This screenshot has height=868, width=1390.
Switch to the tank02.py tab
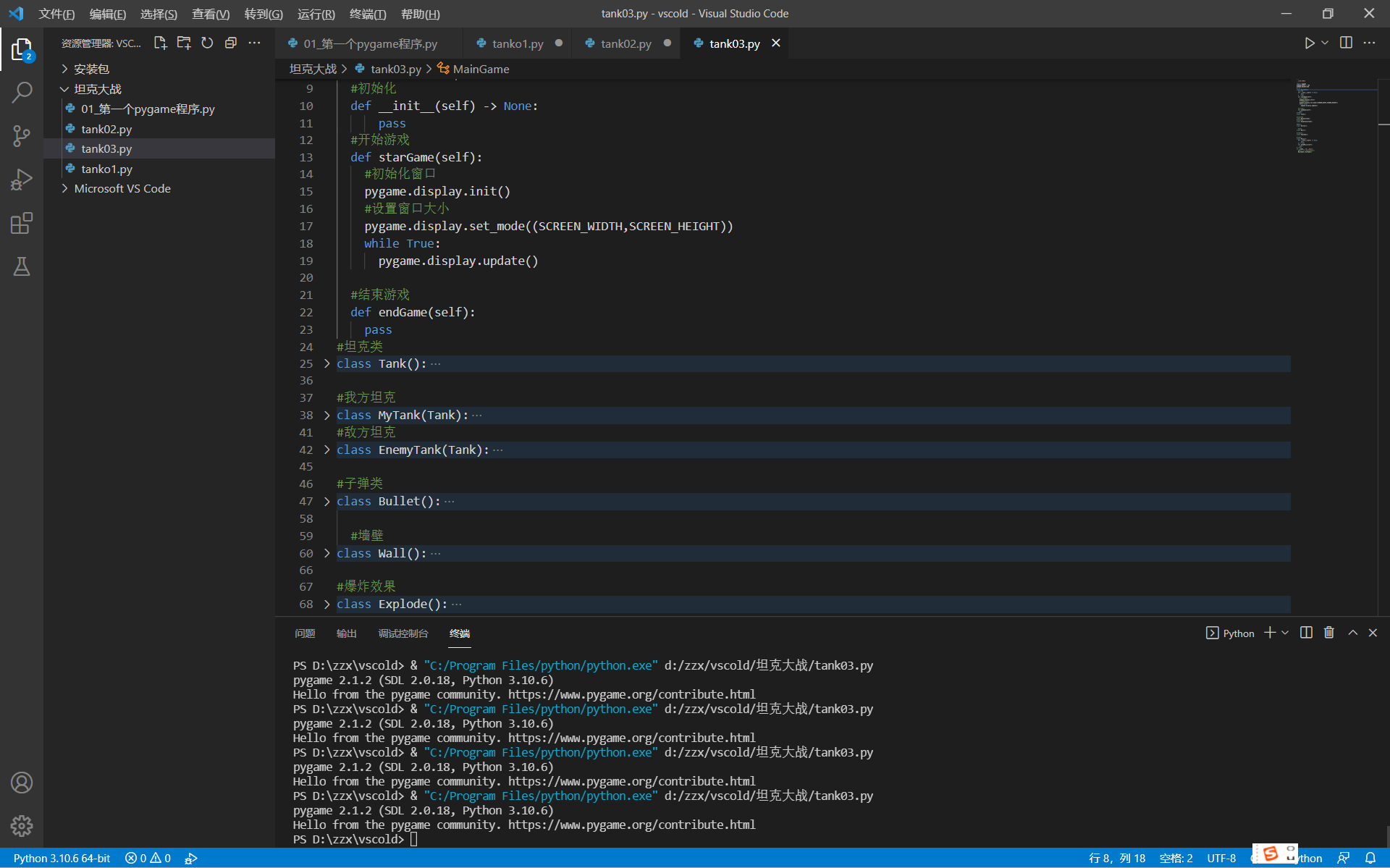626,43
